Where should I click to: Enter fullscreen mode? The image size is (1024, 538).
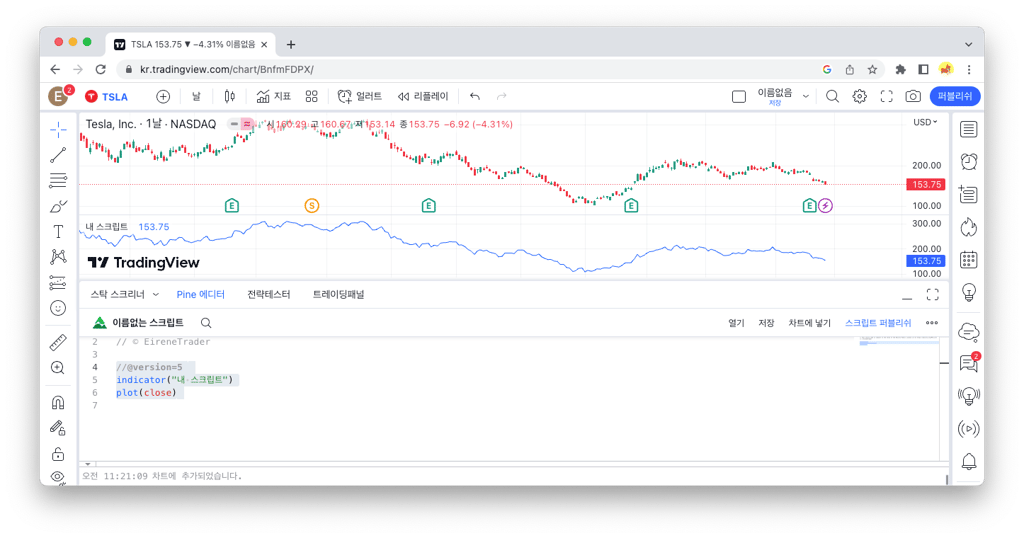coord(886,97)
